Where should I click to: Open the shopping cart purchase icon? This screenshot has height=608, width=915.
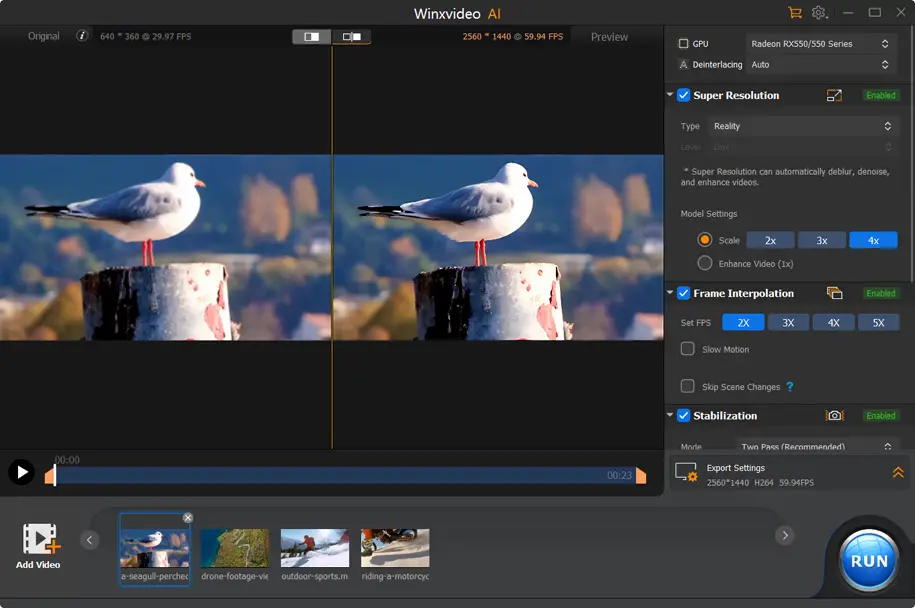click(795, 13)
